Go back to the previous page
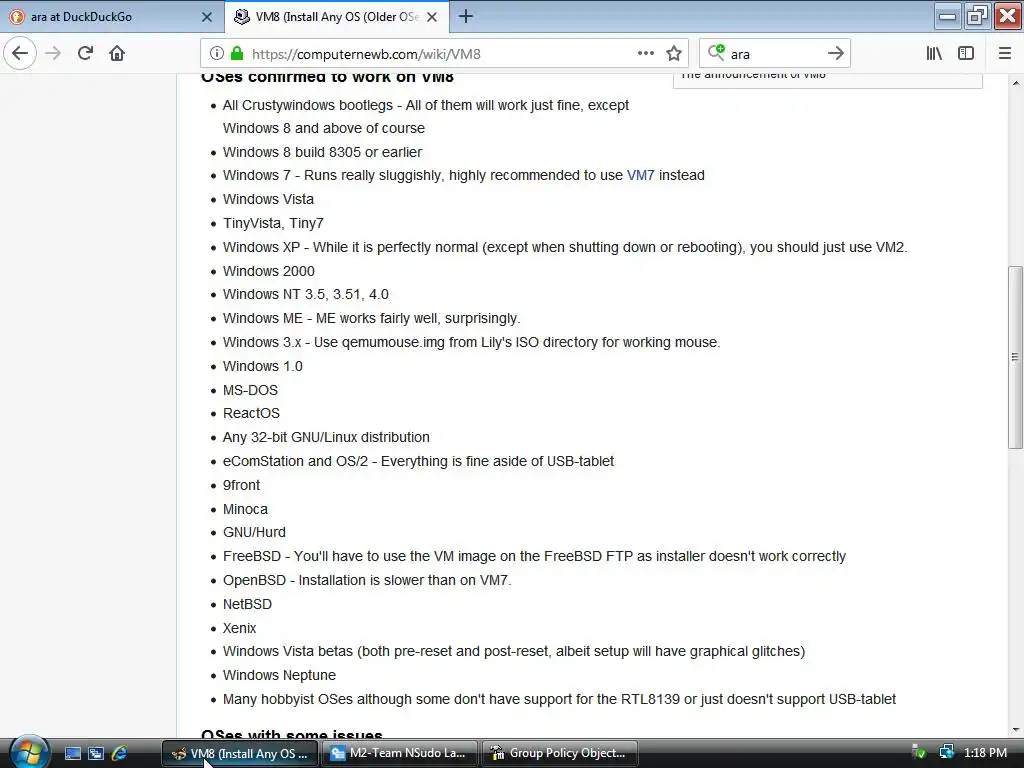Viewport: 1024px width, 768px height. tap(20, 54)
